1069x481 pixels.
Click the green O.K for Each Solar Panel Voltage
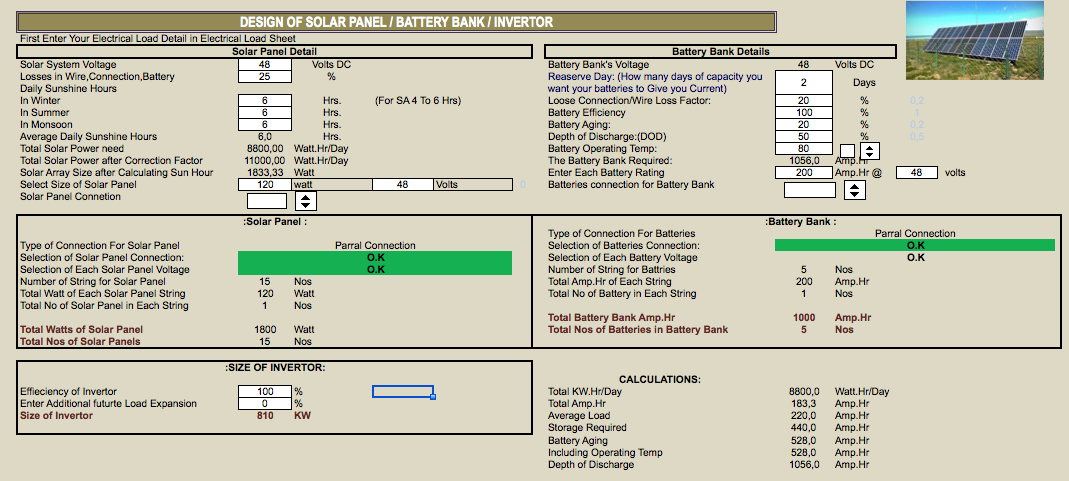click(x=375, y=269)
